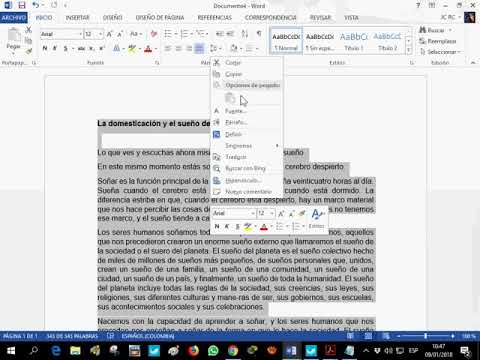Toggle italic (K) in the ribbon

55,49
